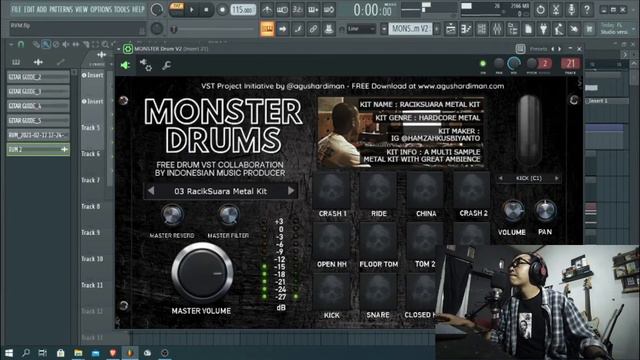Trigger the FLOOR TOM skull pad

[379, 241]
